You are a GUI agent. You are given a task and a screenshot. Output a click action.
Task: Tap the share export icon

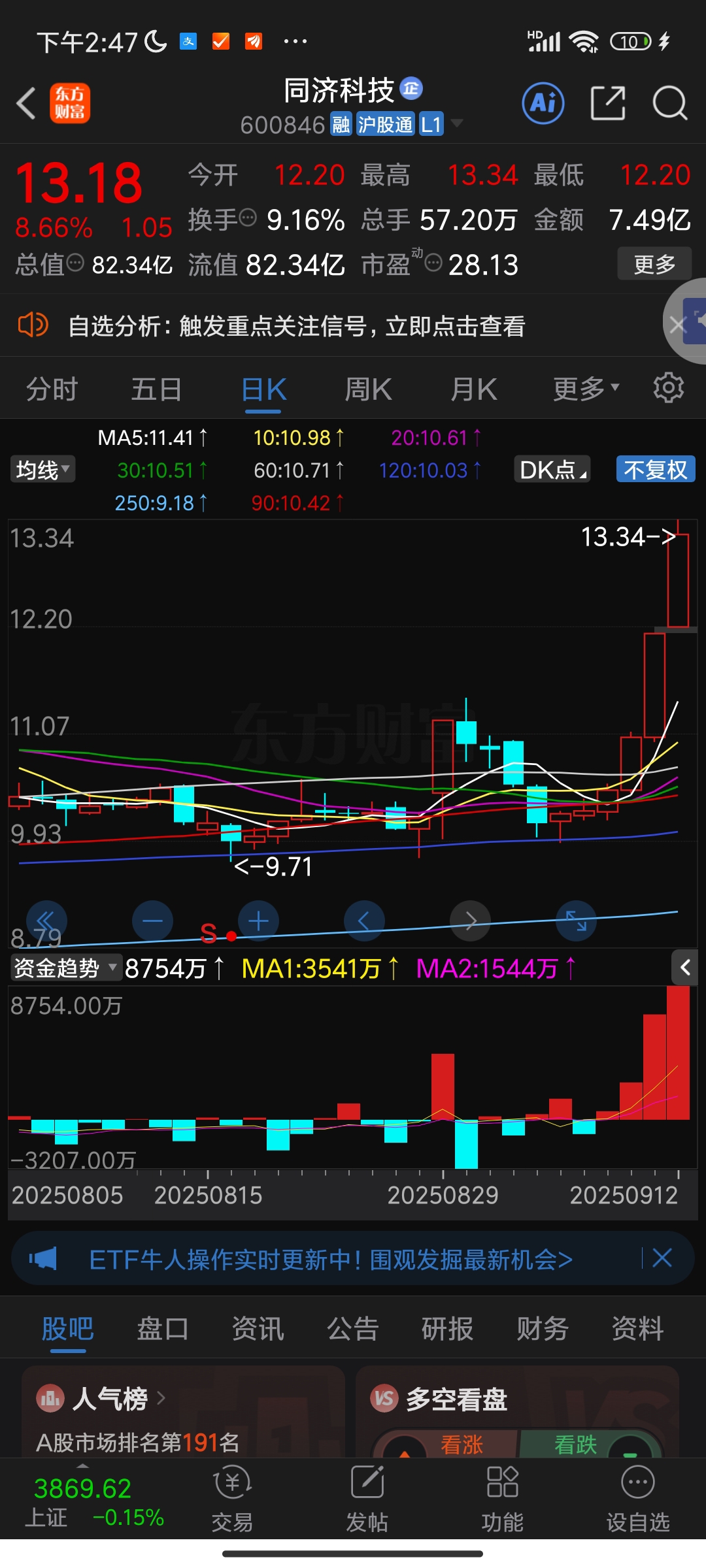[608, 103]
